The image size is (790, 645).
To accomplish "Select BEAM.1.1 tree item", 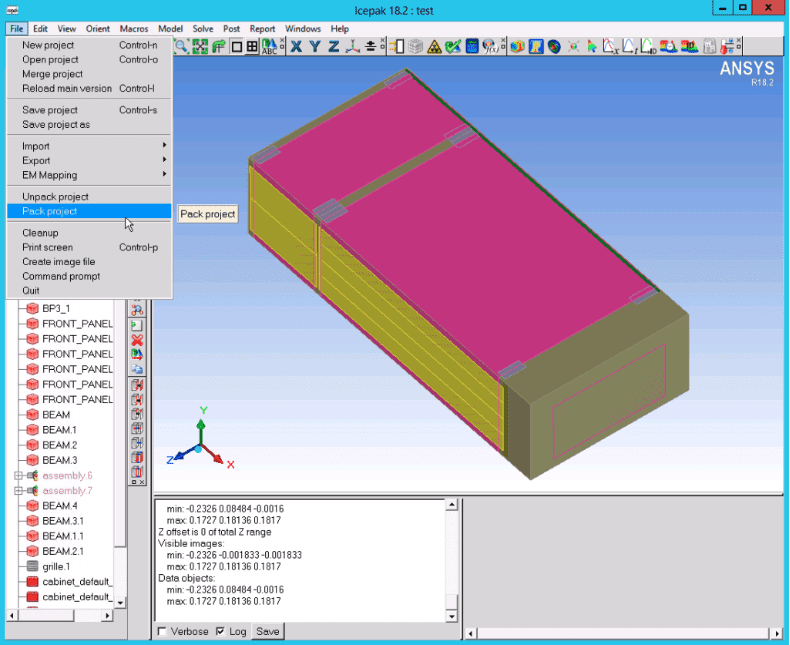I will coord(63,536).
